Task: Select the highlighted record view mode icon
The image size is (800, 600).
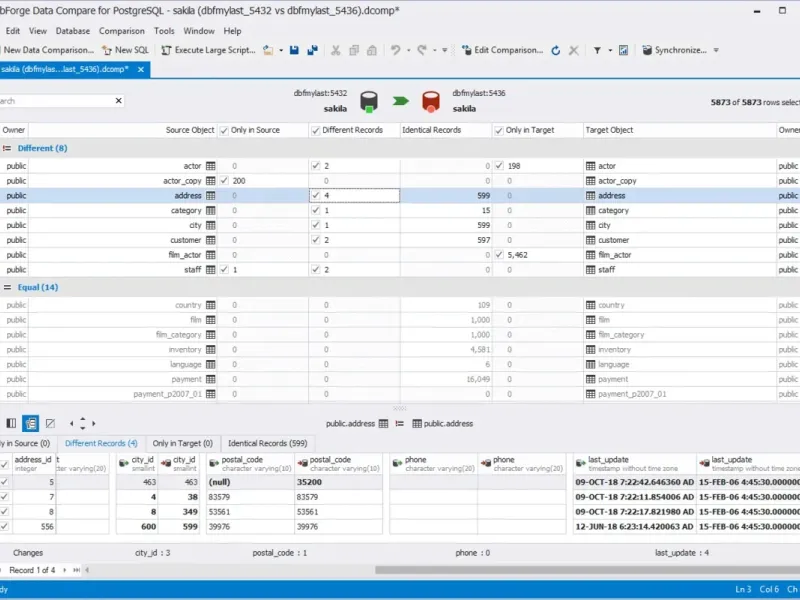Action: (31, 423)
